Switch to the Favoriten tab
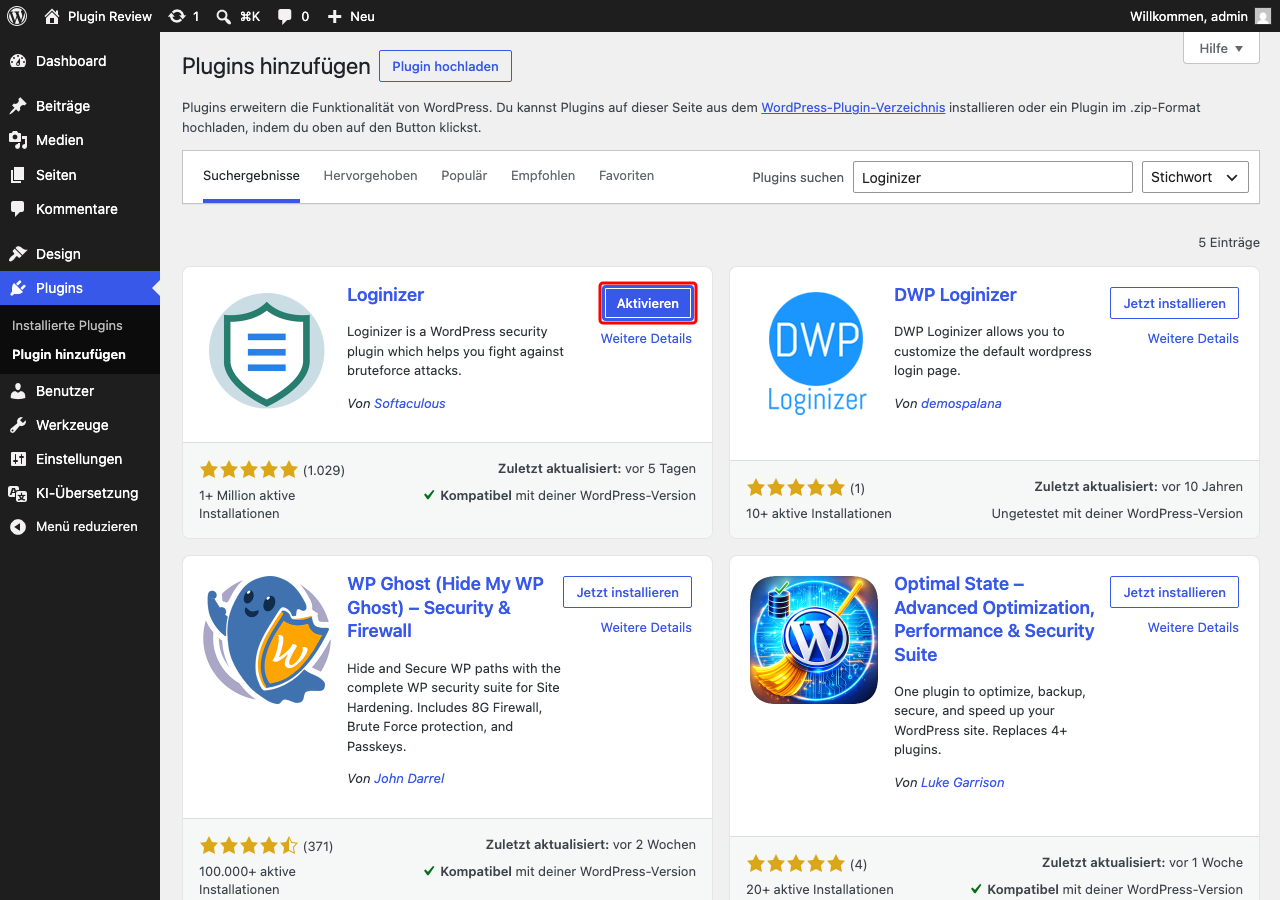The image size is (1280, 900). [x=626, y=176]
